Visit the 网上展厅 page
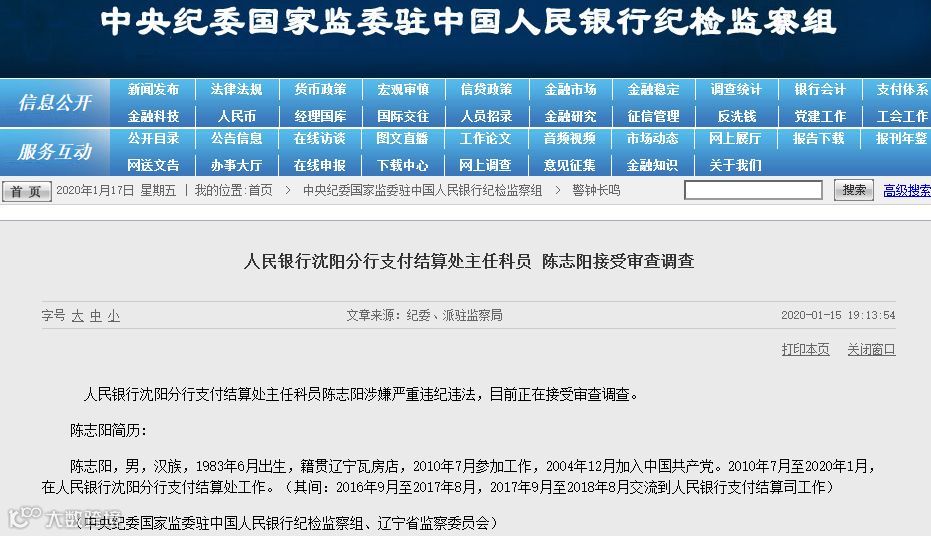 pos(735,138)
